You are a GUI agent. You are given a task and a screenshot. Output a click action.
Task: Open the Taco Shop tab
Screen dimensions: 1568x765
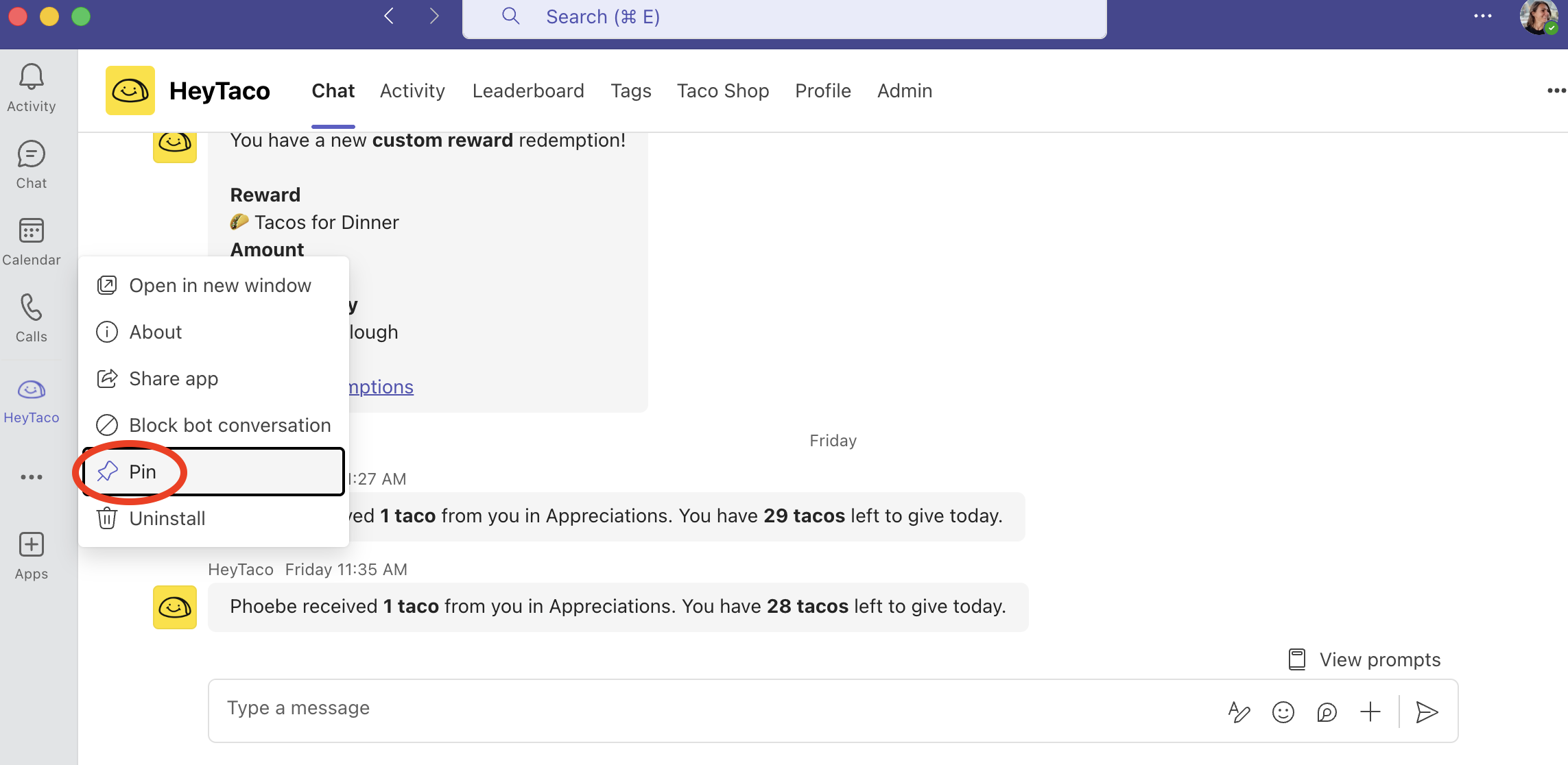coord(723,90)
